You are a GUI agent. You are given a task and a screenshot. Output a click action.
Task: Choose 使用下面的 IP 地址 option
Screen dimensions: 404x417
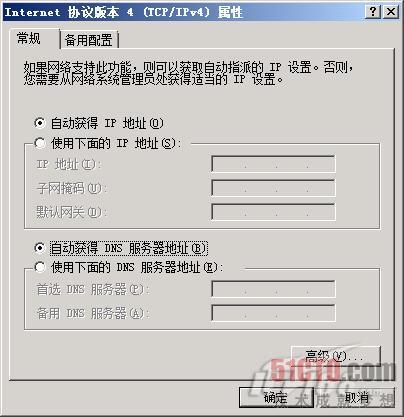click(40, 143)
